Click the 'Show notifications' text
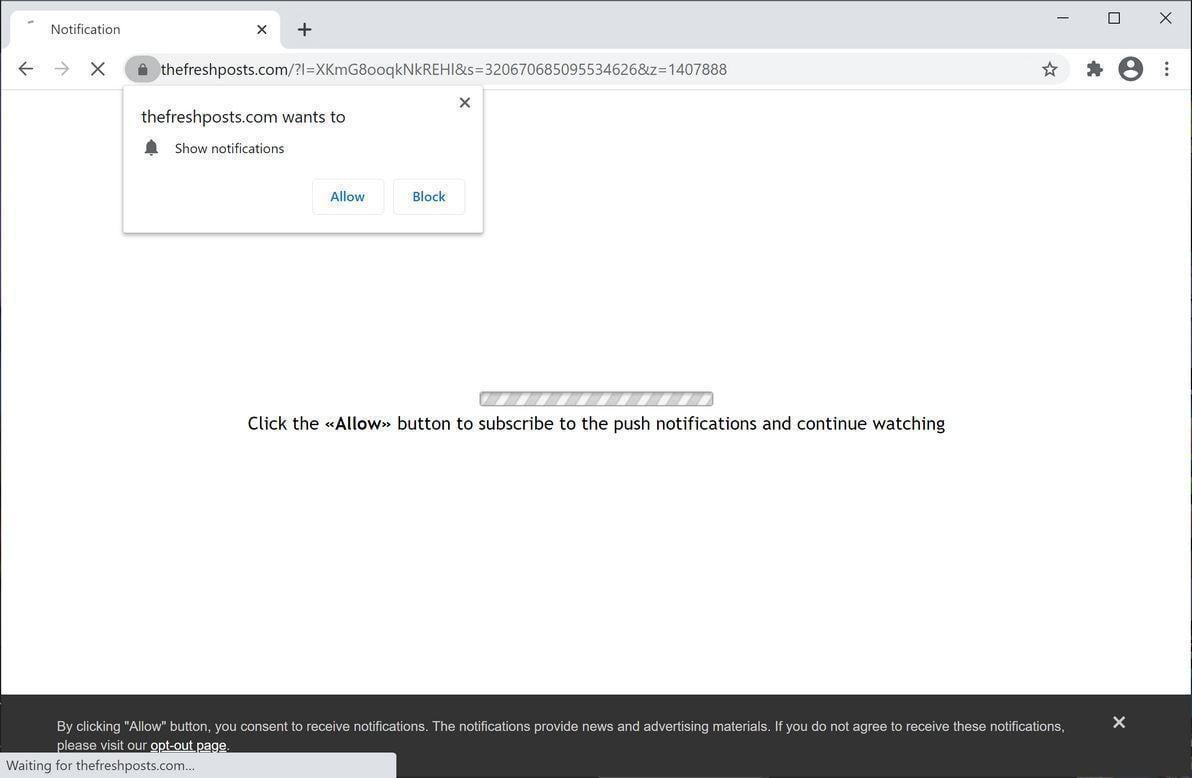 (x=230, y=148)
